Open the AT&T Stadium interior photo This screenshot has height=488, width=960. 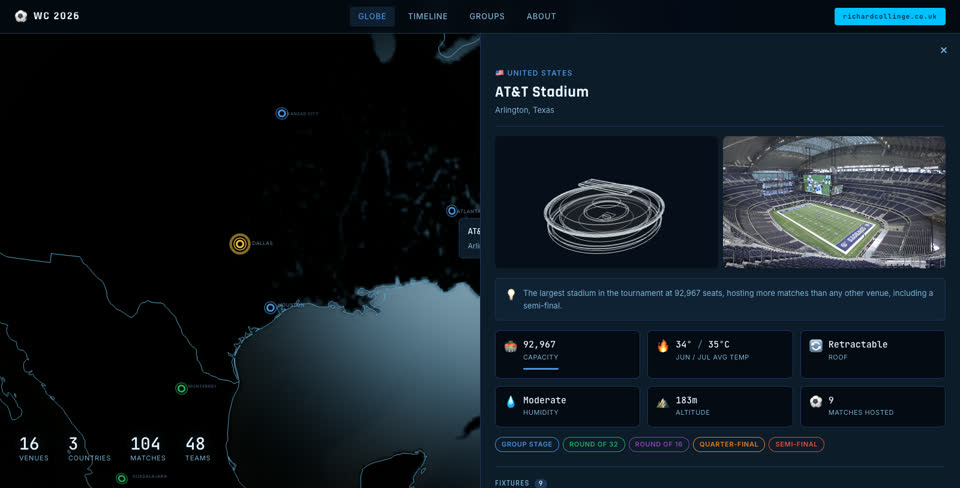click(834, 201)
